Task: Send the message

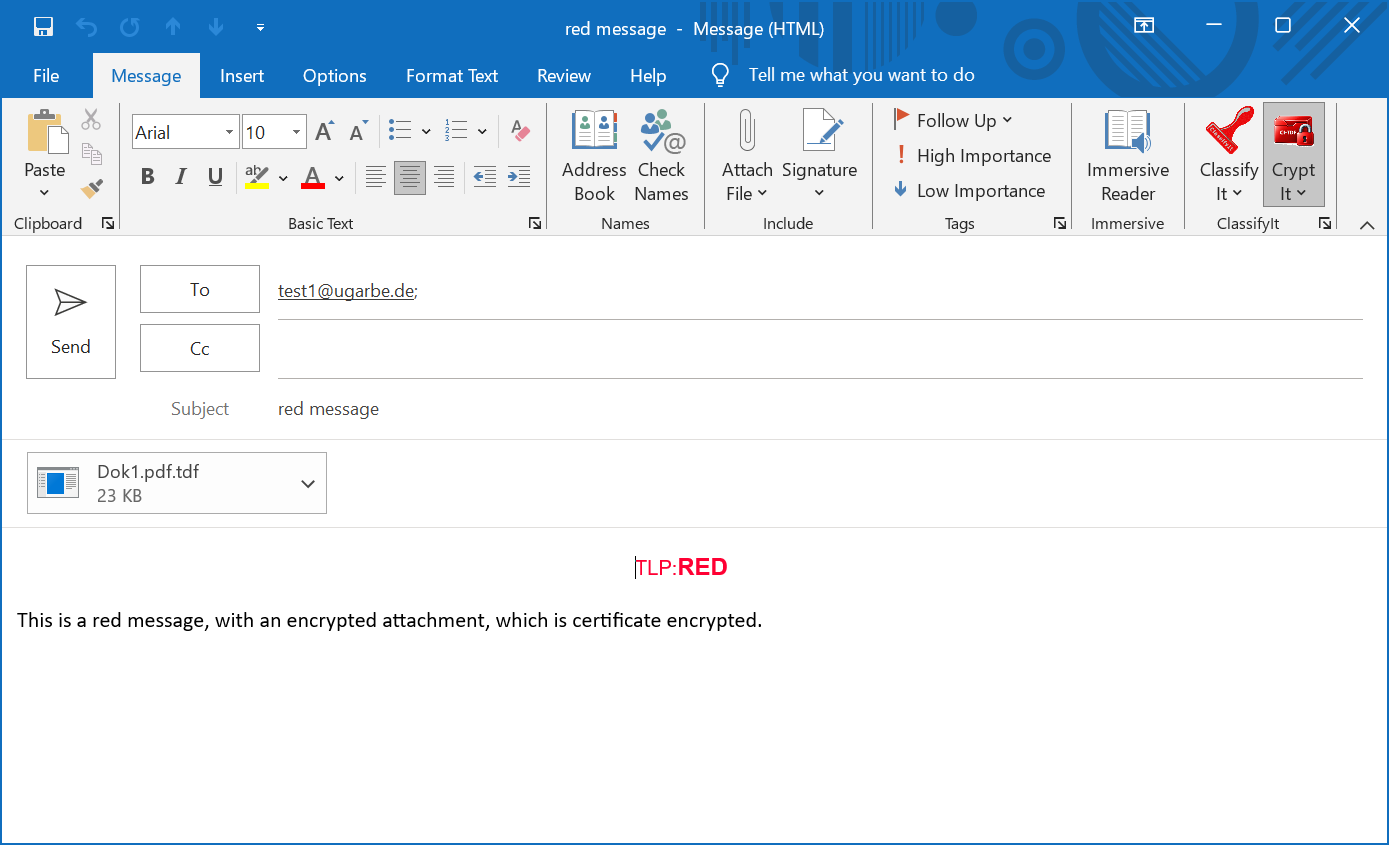Action: coord(71,322)
